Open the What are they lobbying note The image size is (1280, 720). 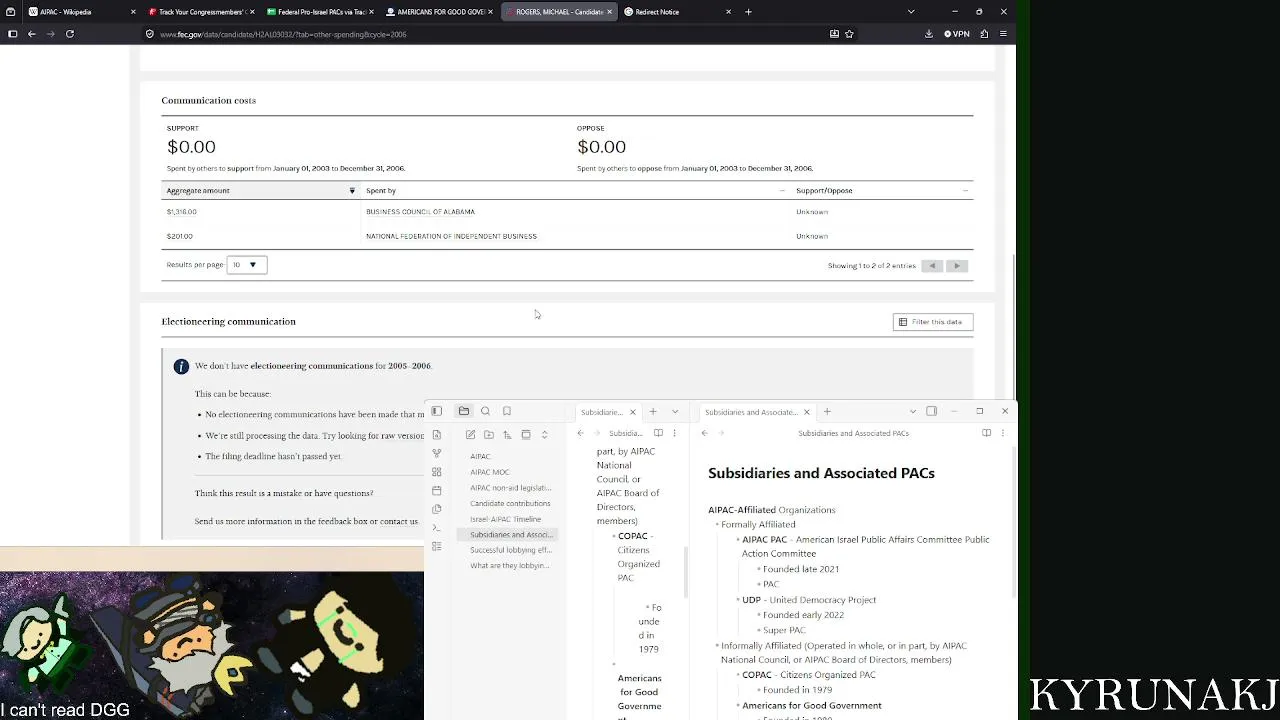coord(510,566)
